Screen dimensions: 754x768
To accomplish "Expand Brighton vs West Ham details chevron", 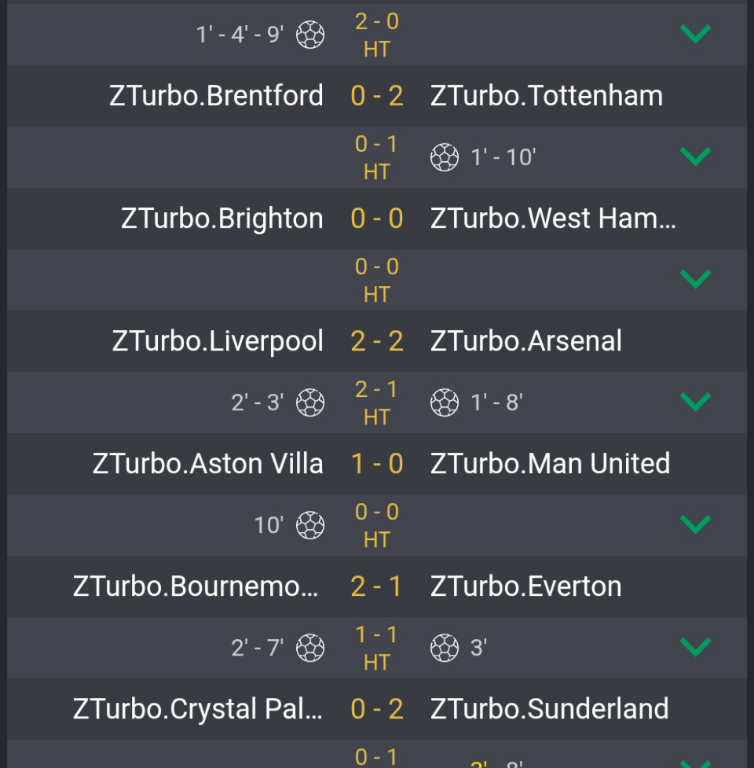I will pyautogui.click(x=695, y=279).
